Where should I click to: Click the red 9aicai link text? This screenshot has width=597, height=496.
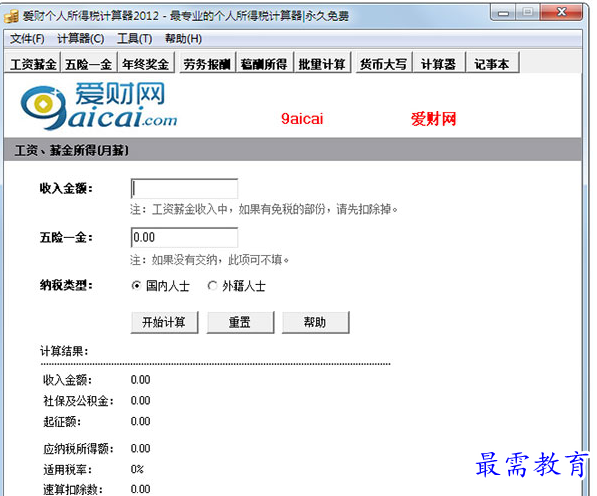[302, 119]
